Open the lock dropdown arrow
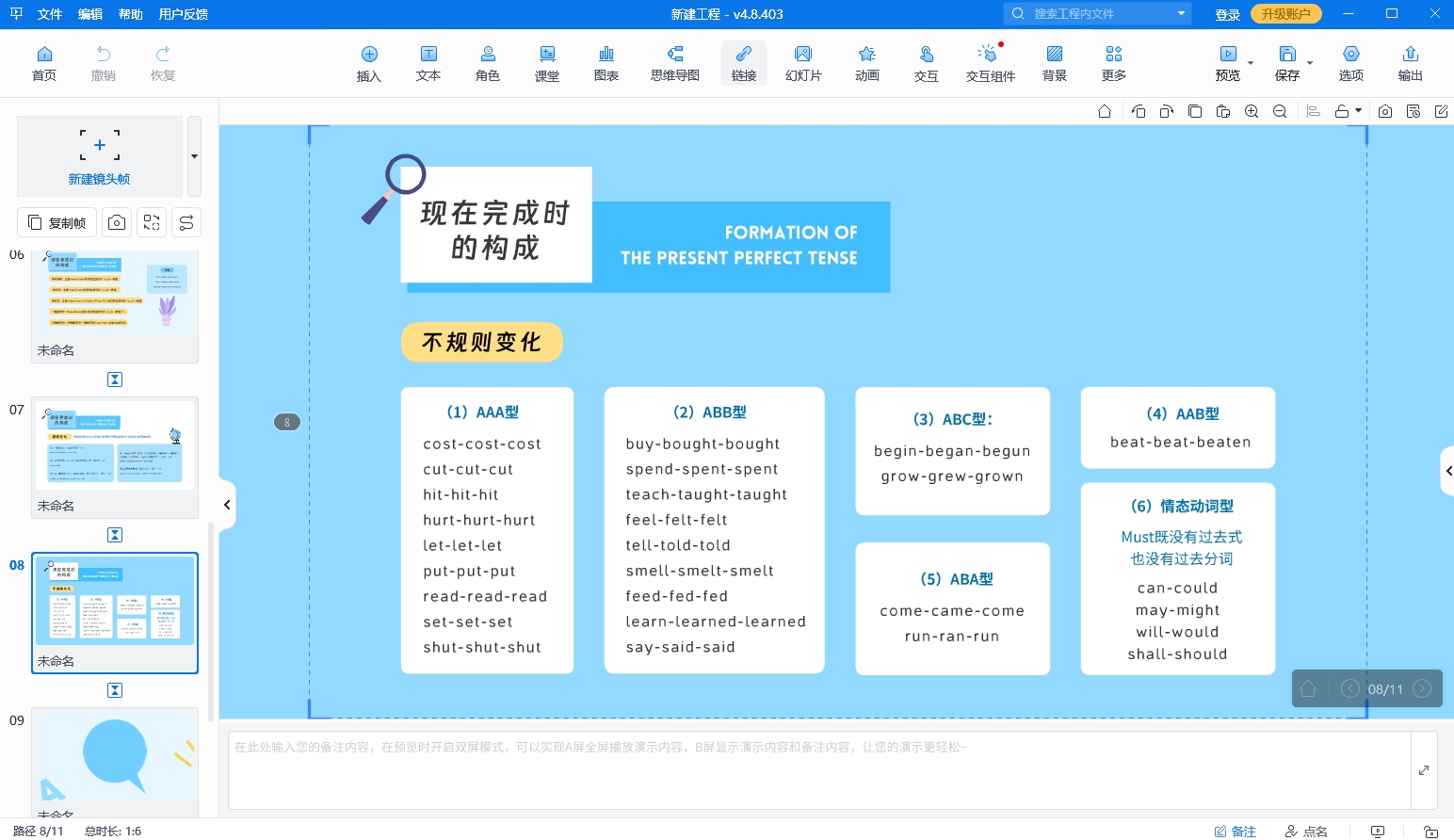This screenshot has width=1454, height=840. coord(1358,111)
